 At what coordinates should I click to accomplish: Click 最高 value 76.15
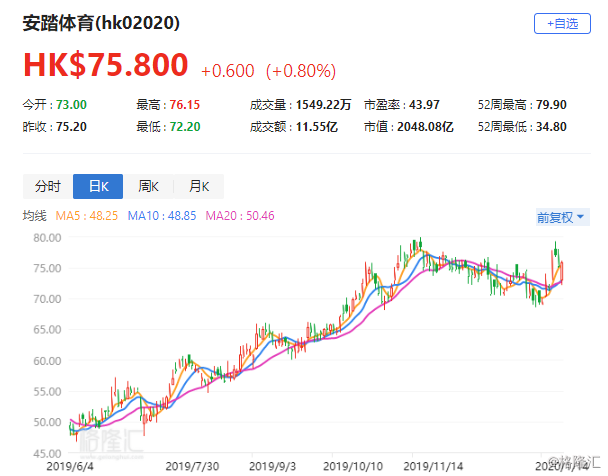pos(185,105)
